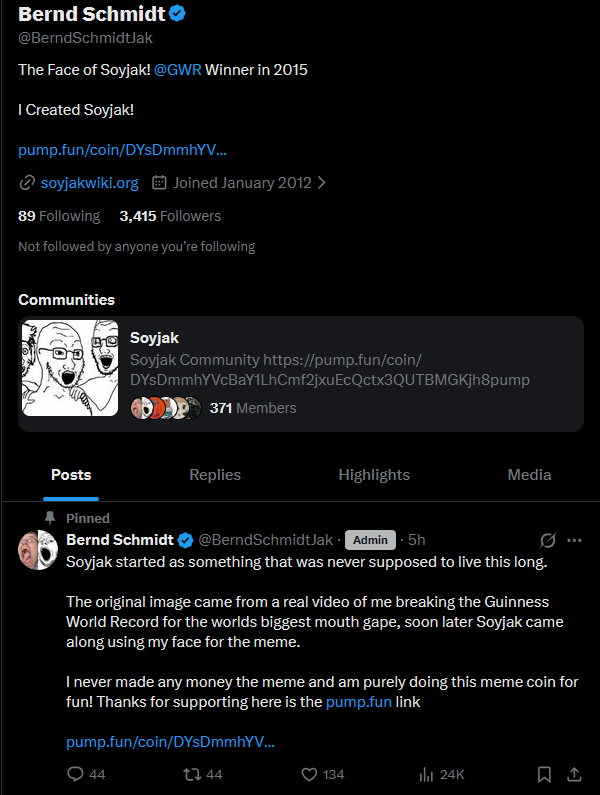
Task: Open pump.fun coin link in bio
Action: [122, 150]
